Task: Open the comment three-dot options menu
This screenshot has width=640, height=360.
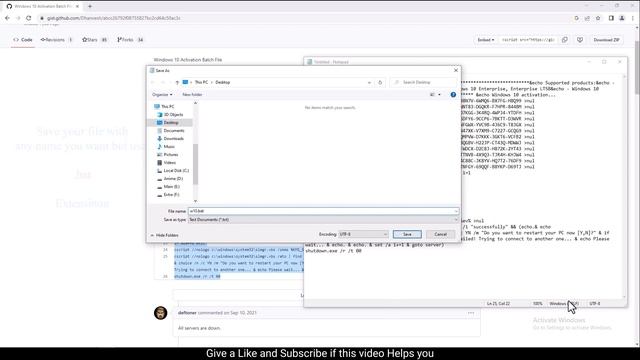Action: click(x=471, y=313)
